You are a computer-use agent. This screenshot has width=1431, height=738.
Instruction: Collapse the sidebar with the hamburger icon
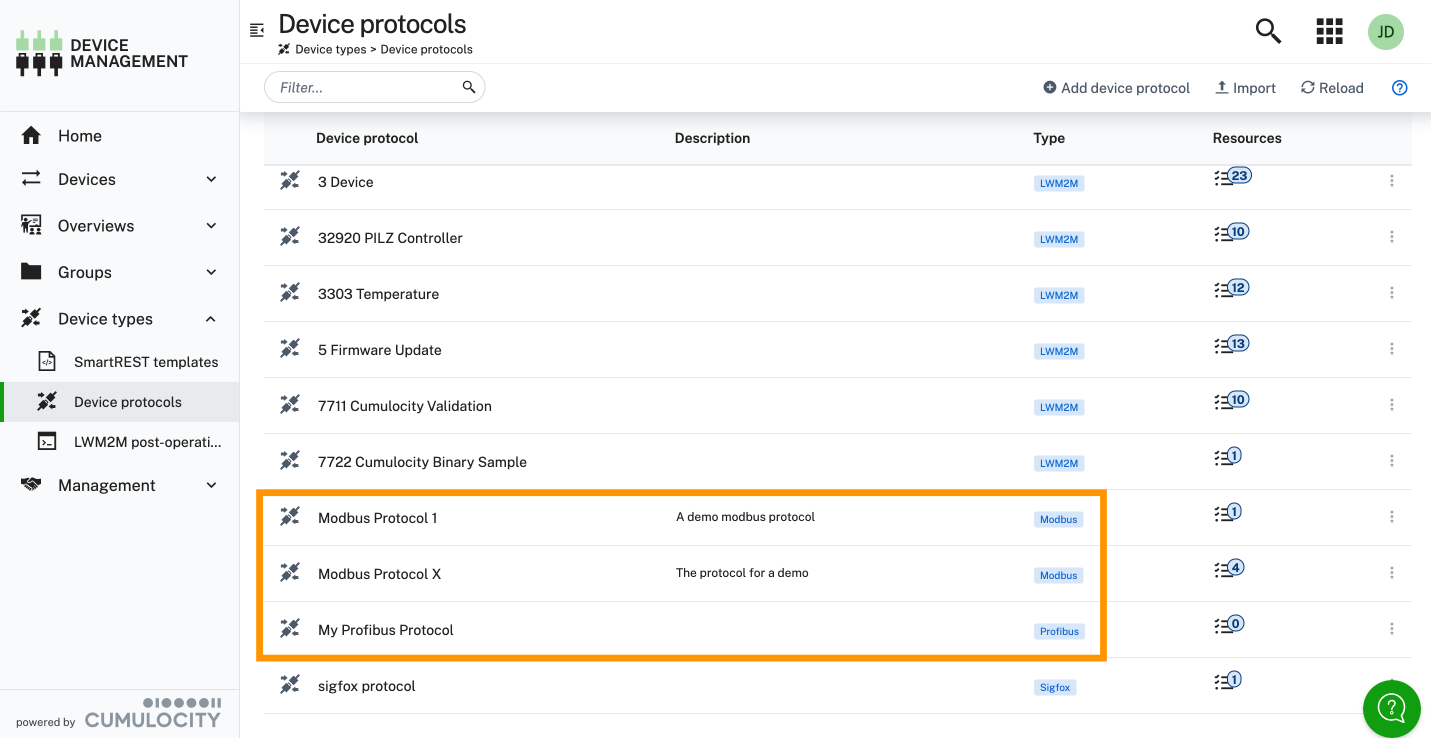click(x=257, y=31)
